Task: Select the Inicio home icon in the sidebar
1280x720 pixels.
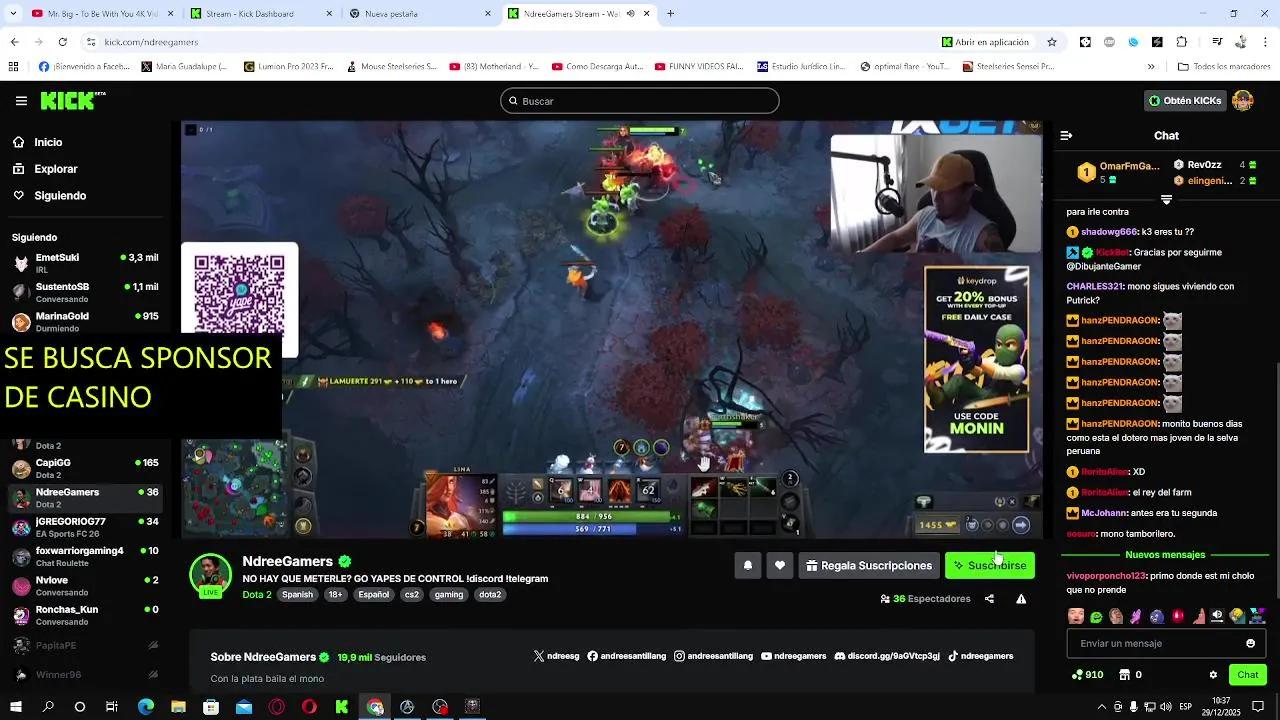Action: pos(21,141)
